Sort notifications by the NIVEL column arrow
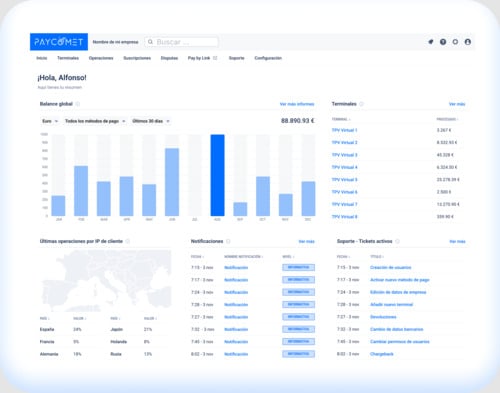This screenshot has height=393, width=500. (293, 257)
